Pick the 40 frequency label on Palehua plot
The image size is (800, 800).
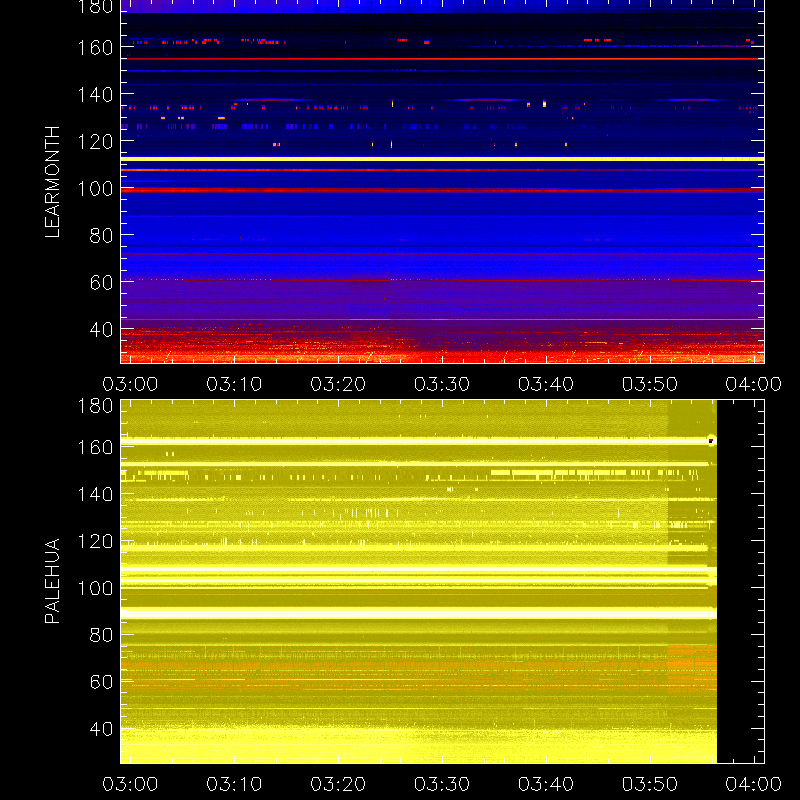click(101, 729)
